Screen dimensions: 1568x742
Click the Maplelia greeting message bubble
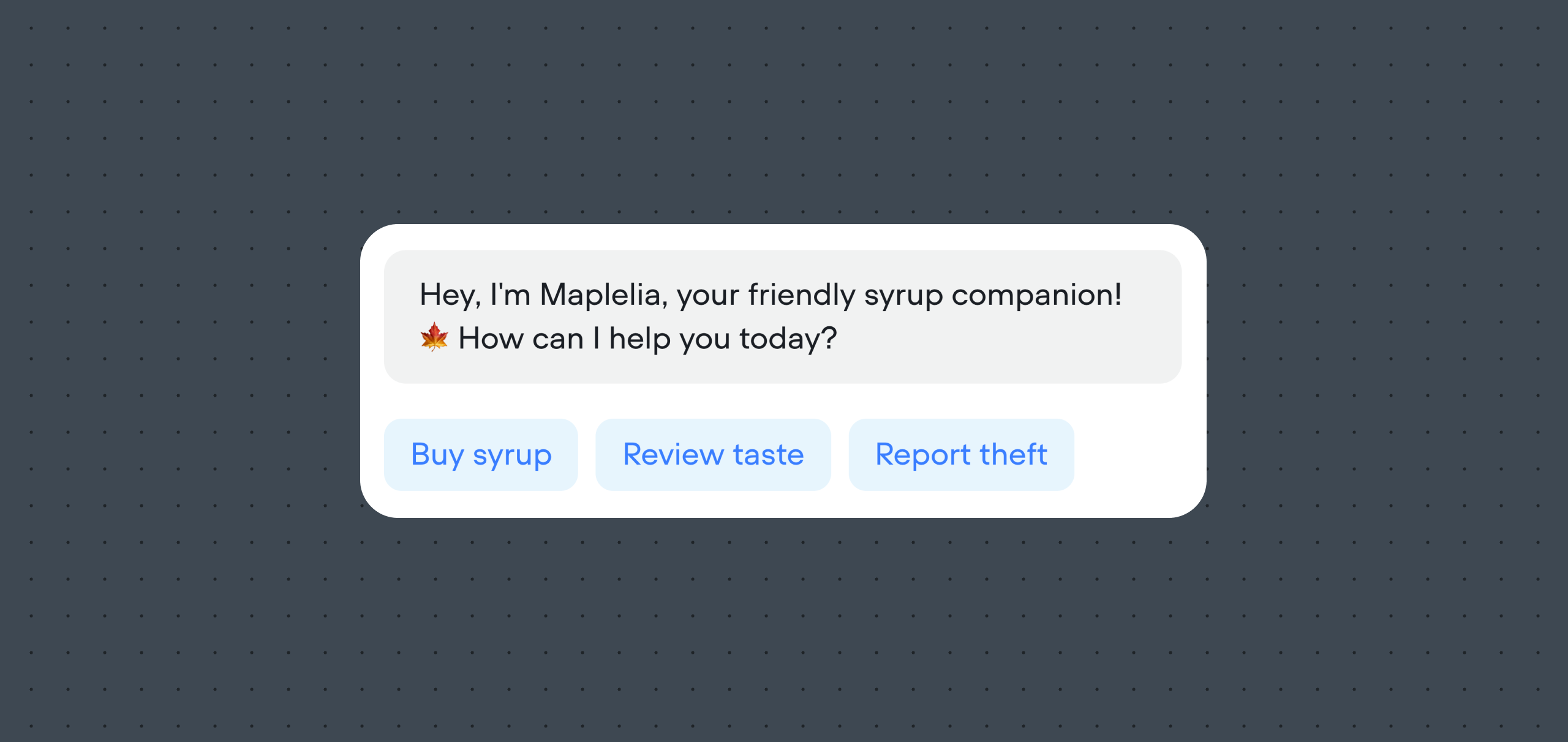(x=782, y=317)
